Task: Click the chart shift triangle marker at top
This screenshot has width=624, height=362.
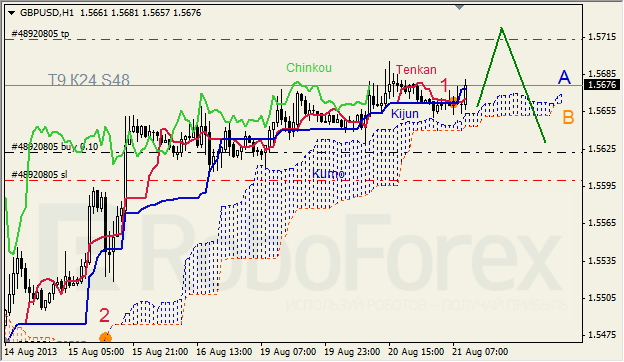Action: pyautogui.click(x=460, y=7)
